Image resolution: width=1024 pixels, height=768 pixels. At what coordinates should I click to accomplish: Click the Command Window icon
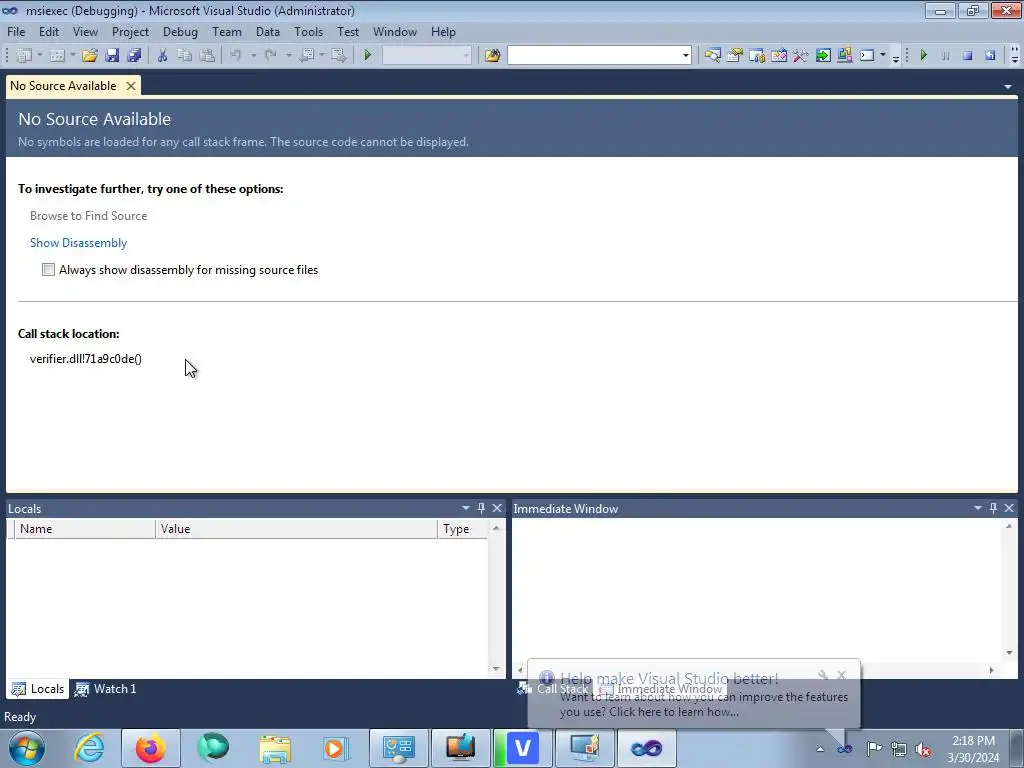867,56
